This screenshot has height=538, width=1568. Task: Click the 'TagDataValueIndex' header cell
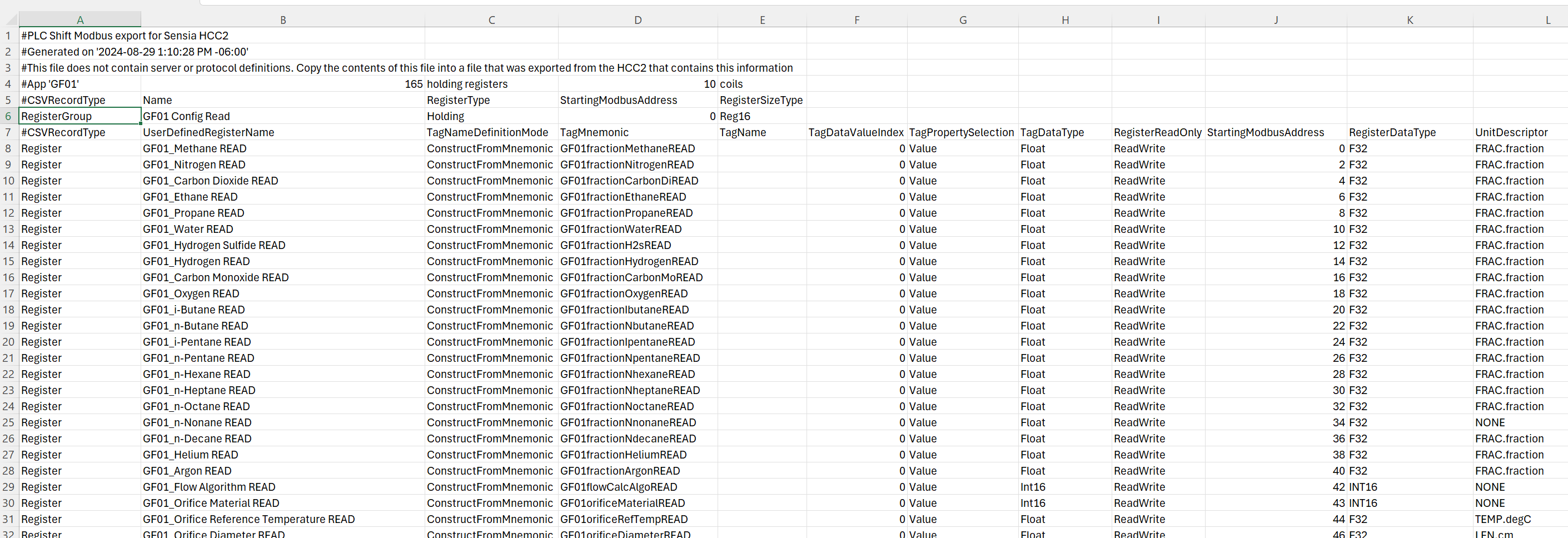click(x=856, y=133)
